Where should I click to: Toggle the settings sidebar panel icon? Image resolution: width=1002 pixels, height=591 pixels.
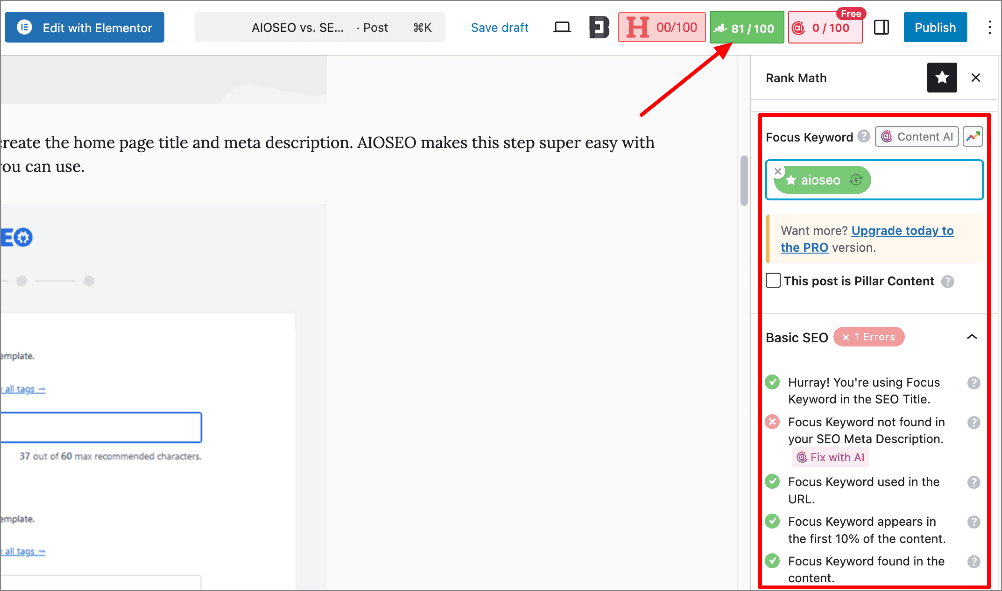click(881, 27)
